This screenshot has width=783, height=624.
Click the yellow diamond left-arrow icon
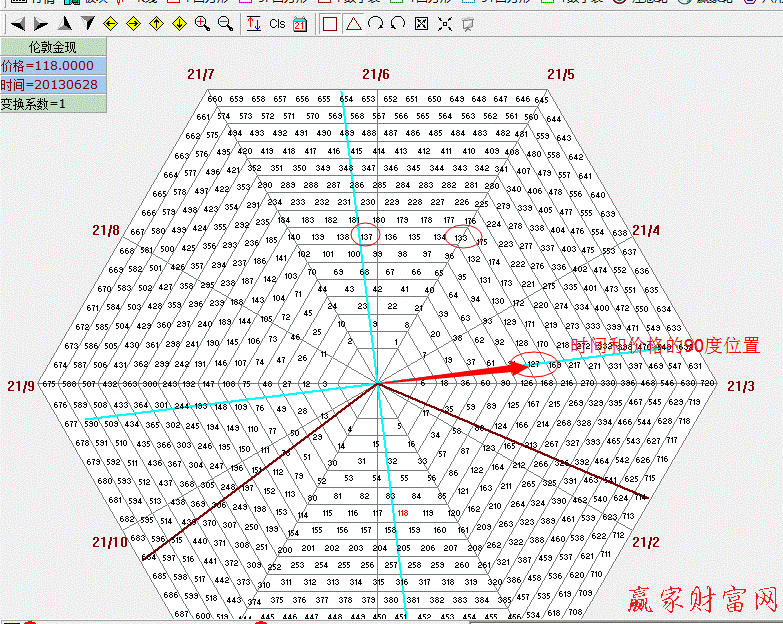[111, 23]
